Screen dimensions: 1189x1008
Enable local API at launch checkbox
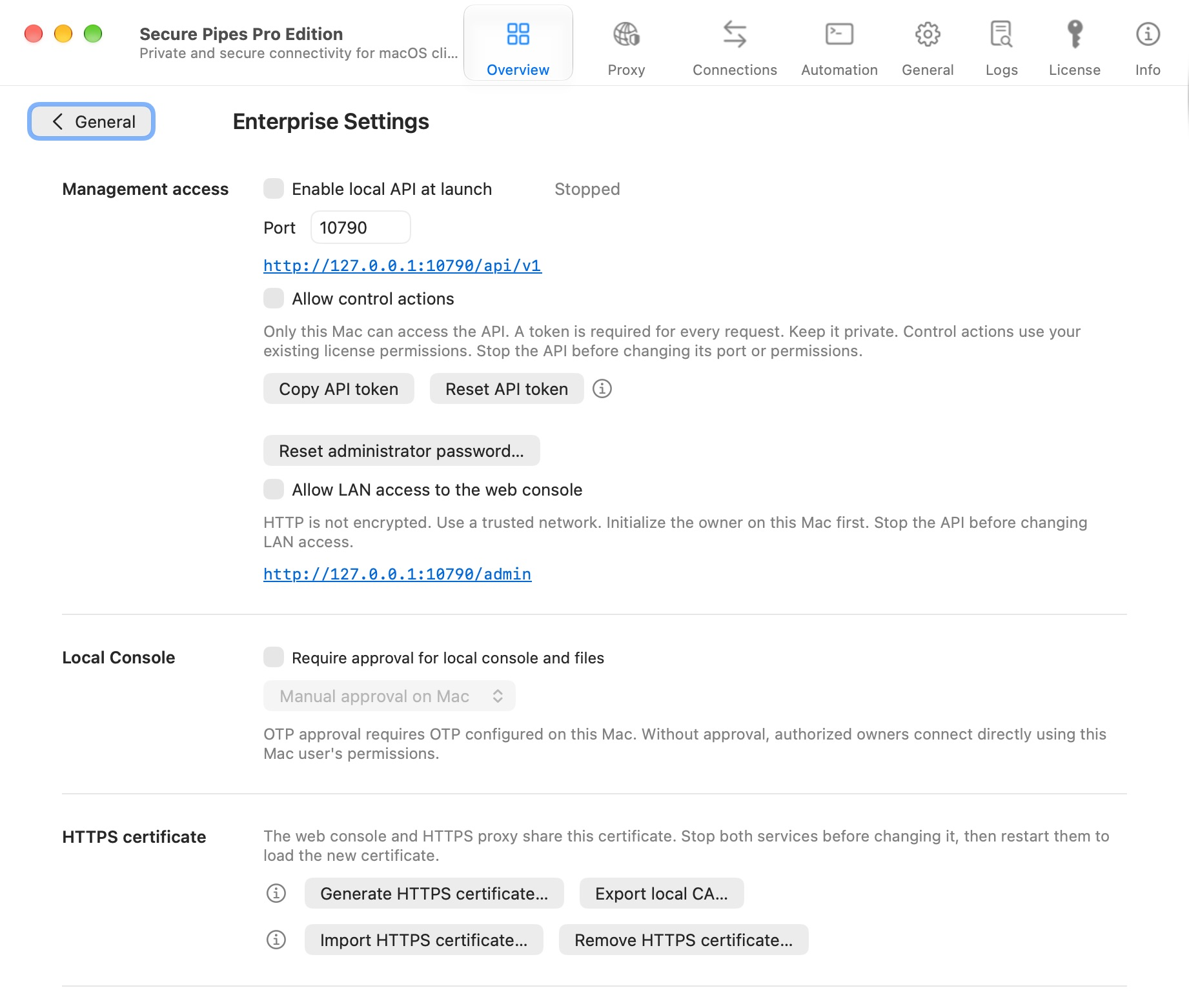[274, 189]
